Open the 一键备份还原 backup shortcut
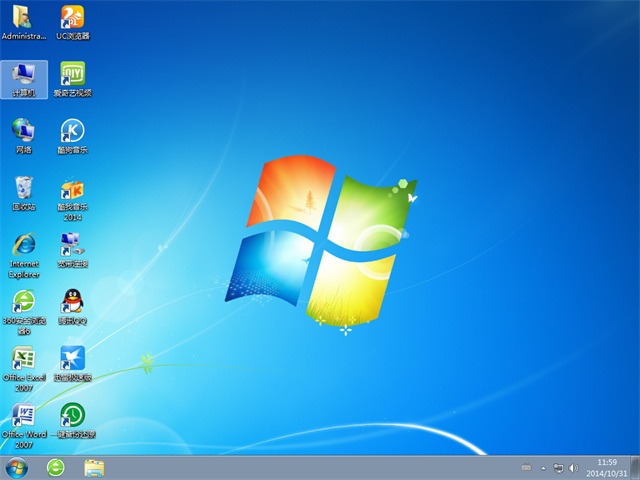 point(73,420)
